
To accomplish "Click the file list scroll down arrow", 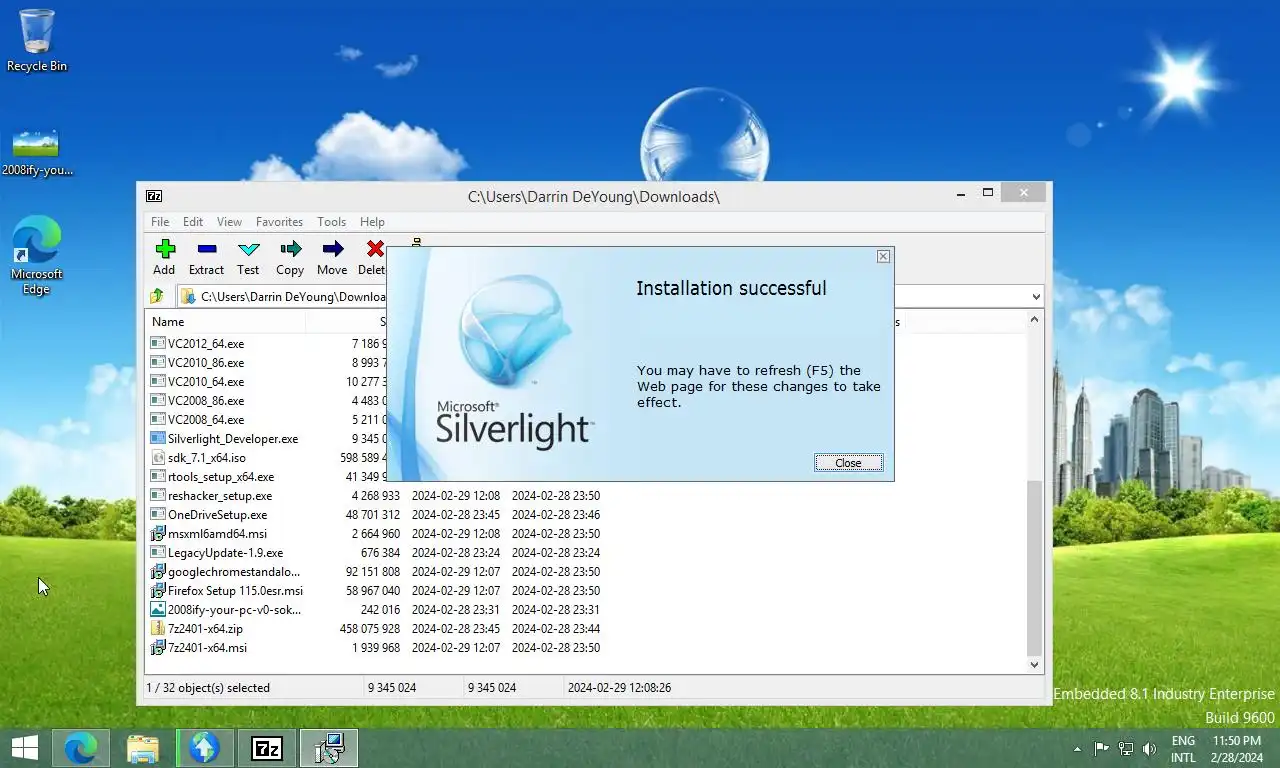I will tap(1035, 665).
